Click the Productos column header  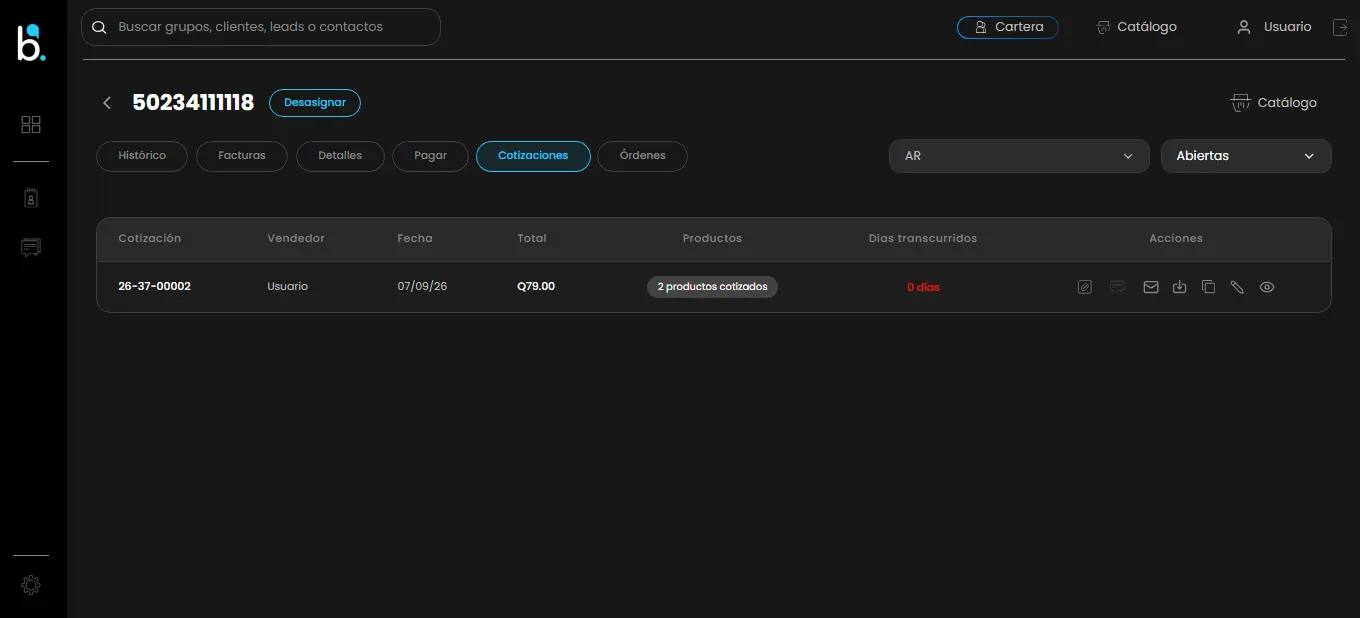click(x=712, y=238)
